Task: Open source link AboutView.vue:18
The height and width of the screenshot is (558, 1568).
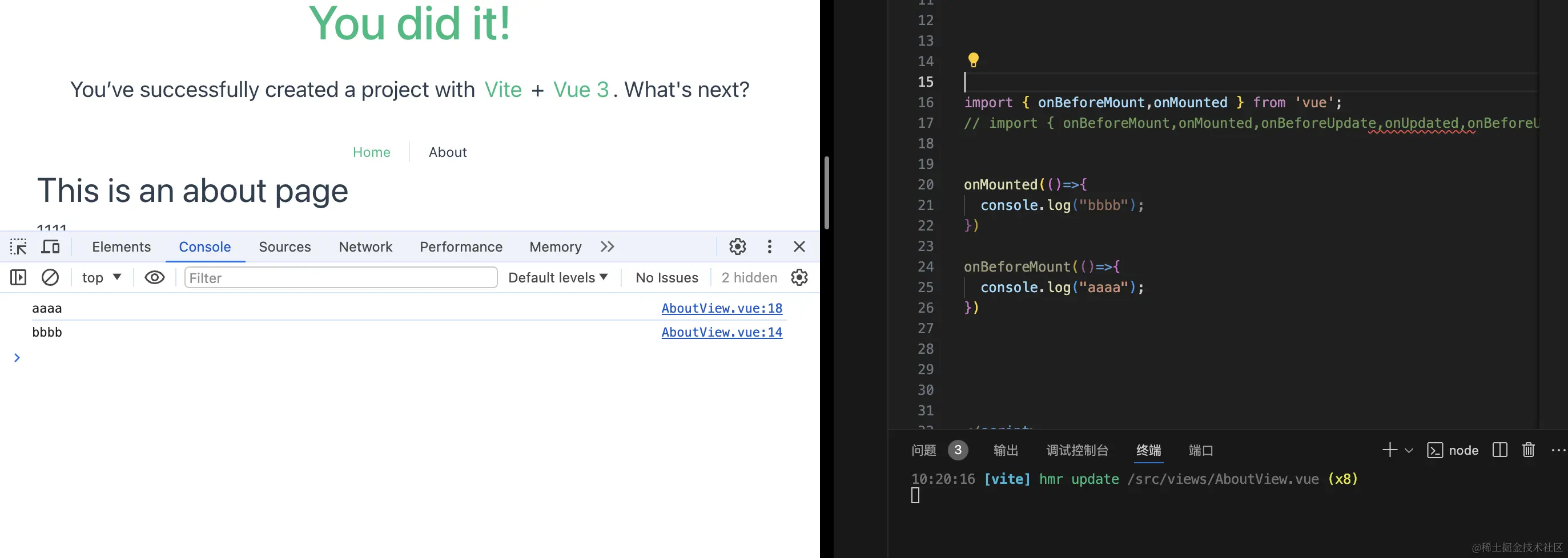Action: [722, 308]
